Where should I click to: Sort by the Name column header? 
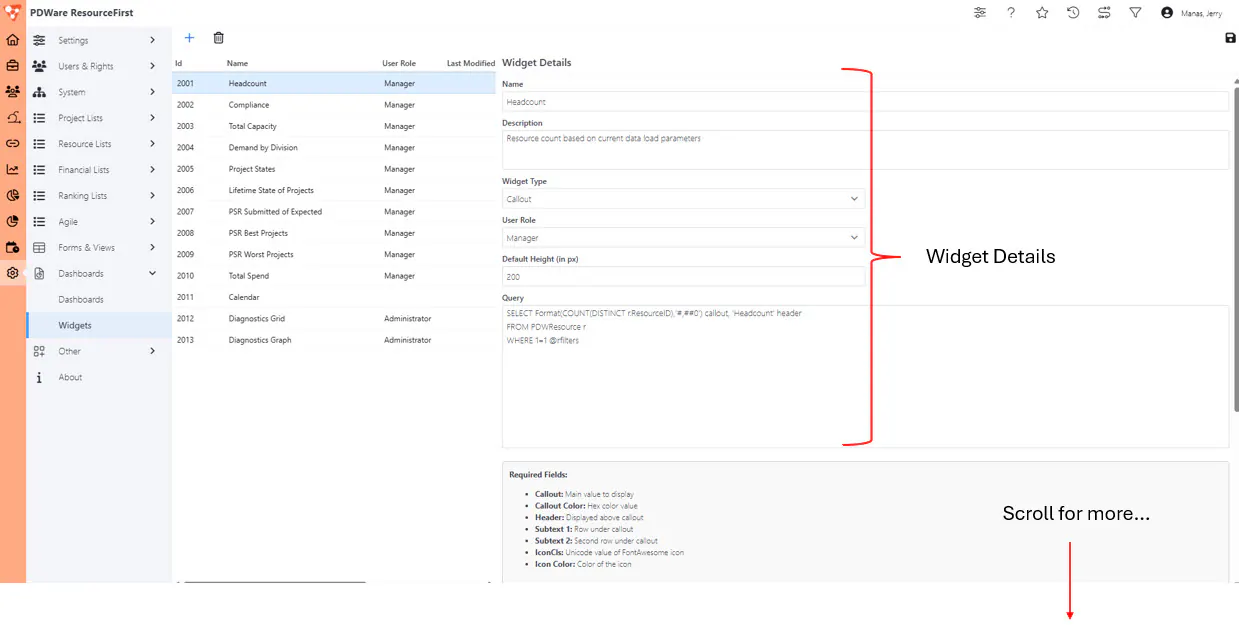tap(237, 63)
